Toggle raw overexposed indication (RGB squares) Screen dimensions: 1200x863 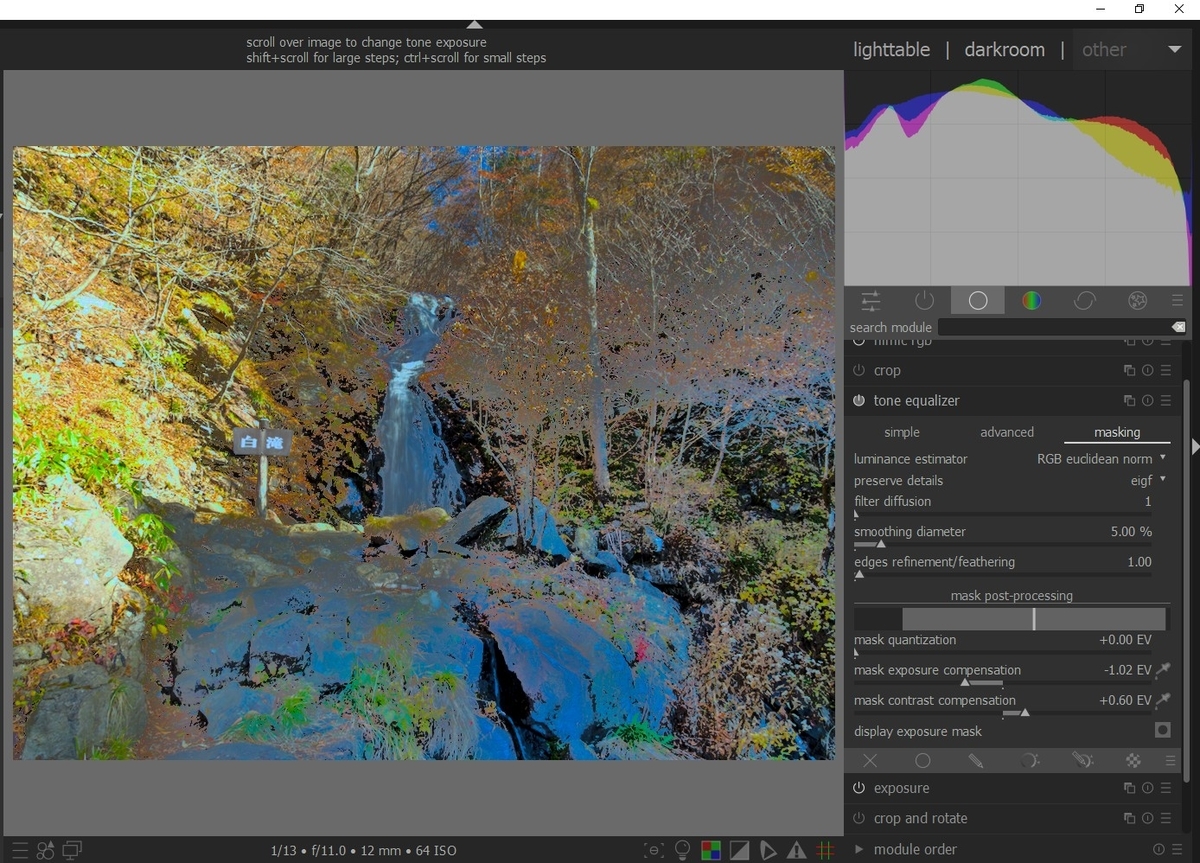[711, 850]
